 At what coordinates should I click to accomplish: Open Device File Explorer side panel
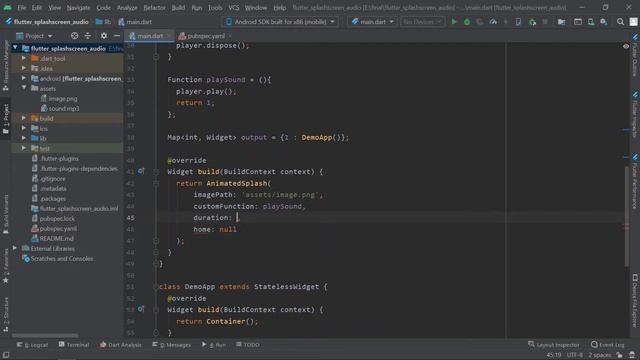tap(635, 300)
